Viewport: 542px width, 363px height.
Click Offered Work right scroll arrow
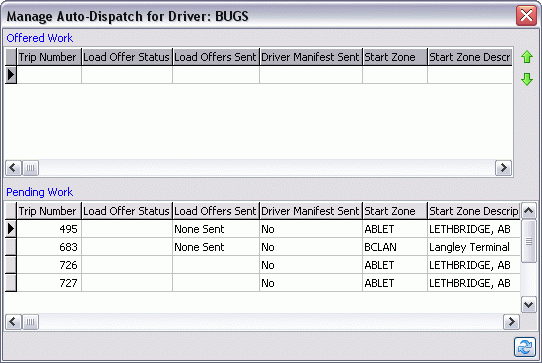[x=503, y=168]
